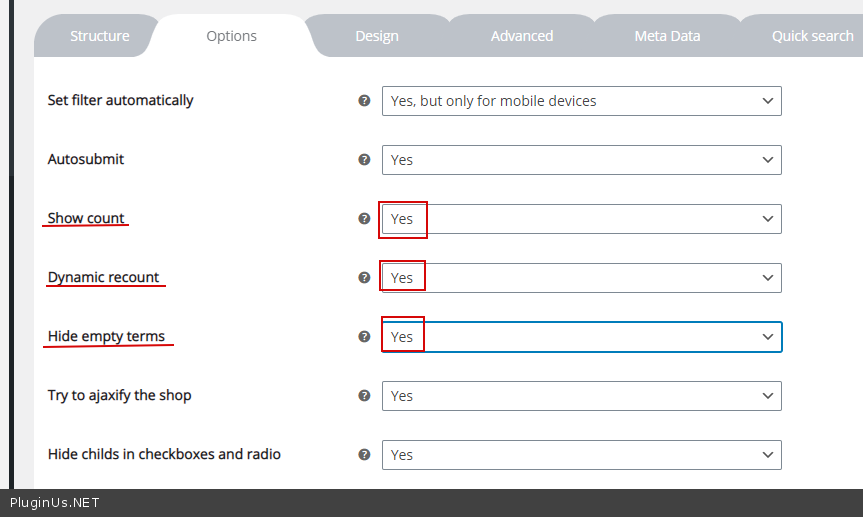863x517 pixels.
Task: Open Try to ajaxify the shop dropdown
Action: pos(581,396)
